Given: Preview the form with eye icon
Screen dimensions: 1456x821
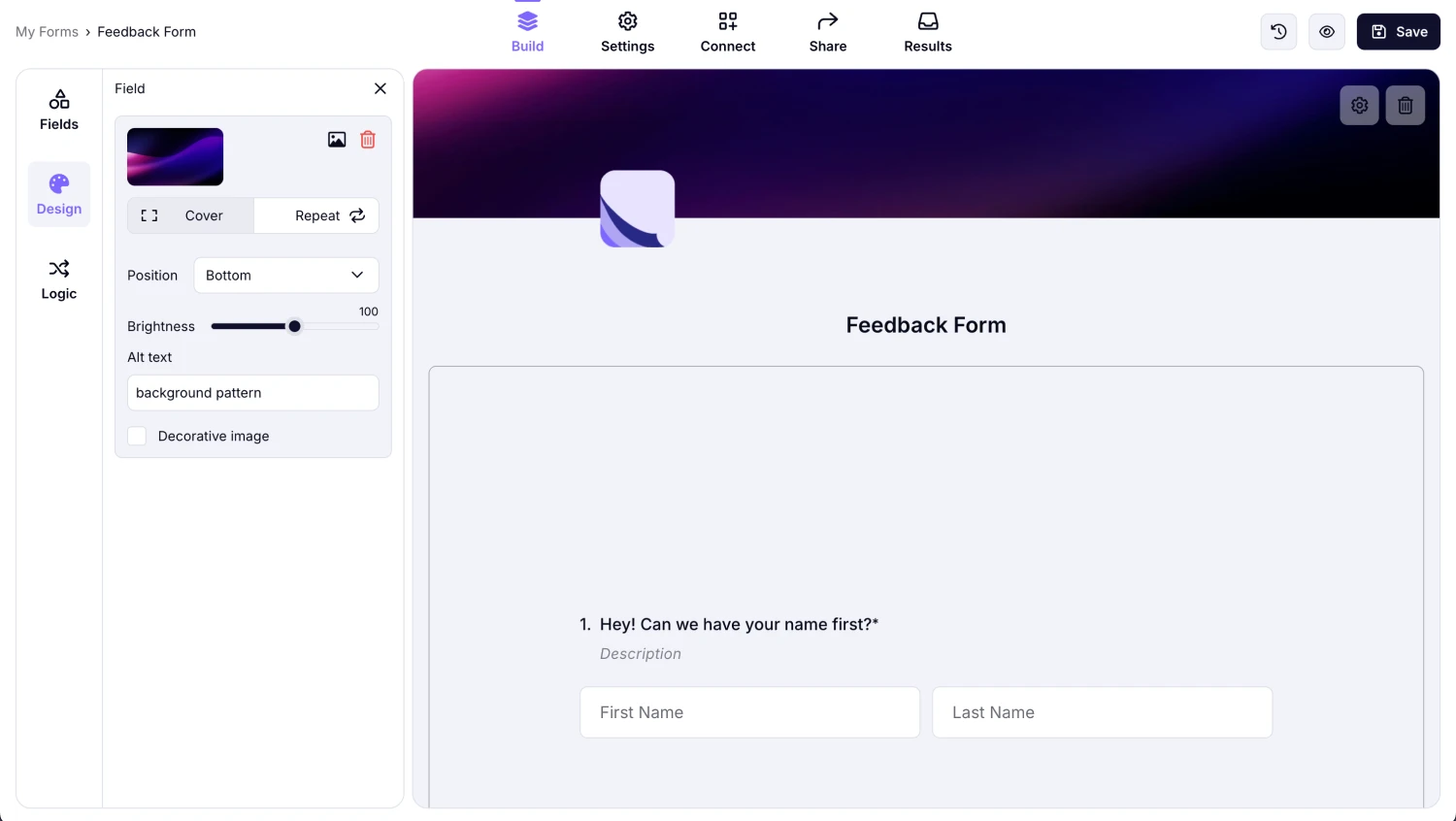Looking at the screenshot, I should (1327, 32).
